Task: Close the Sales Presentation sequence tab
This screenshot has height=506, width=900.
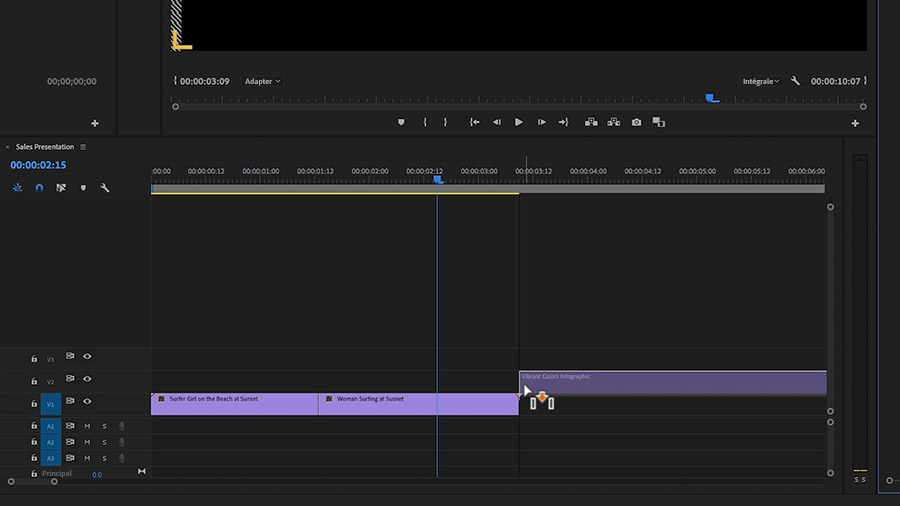Action: pyautogui.click(x=7, y=147)
